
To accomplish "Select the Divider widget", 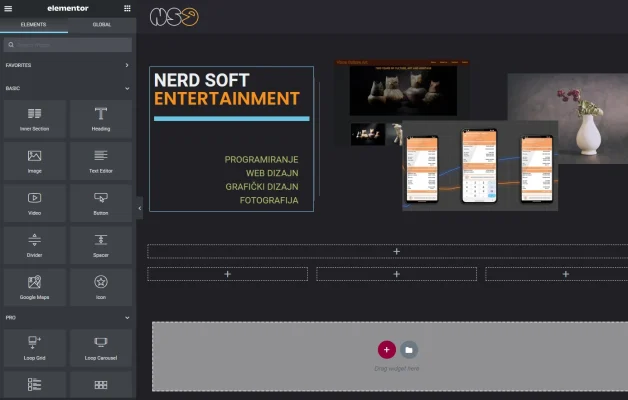I will 34,245.
